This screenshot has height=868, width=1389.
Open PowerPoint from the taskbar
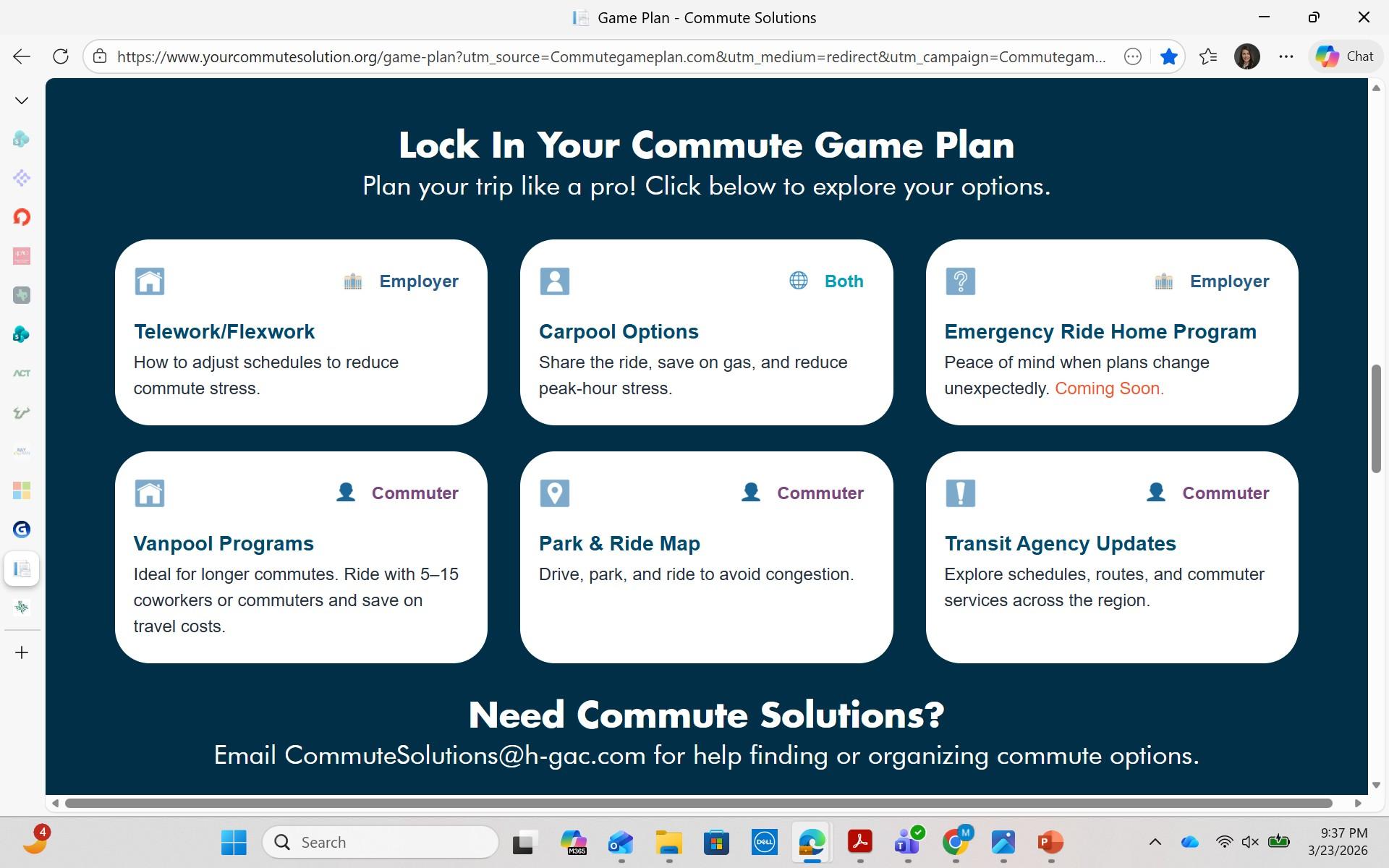(1050, 842)
